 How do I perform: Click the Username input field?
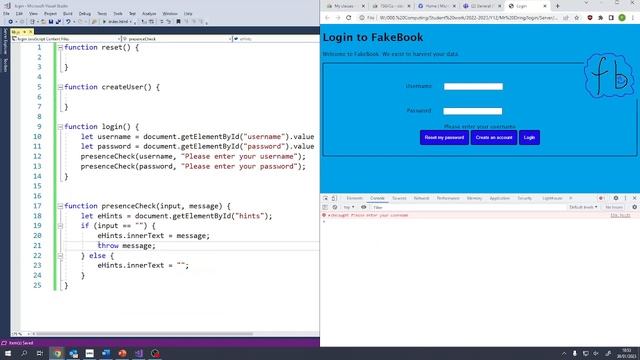[473, 87]
